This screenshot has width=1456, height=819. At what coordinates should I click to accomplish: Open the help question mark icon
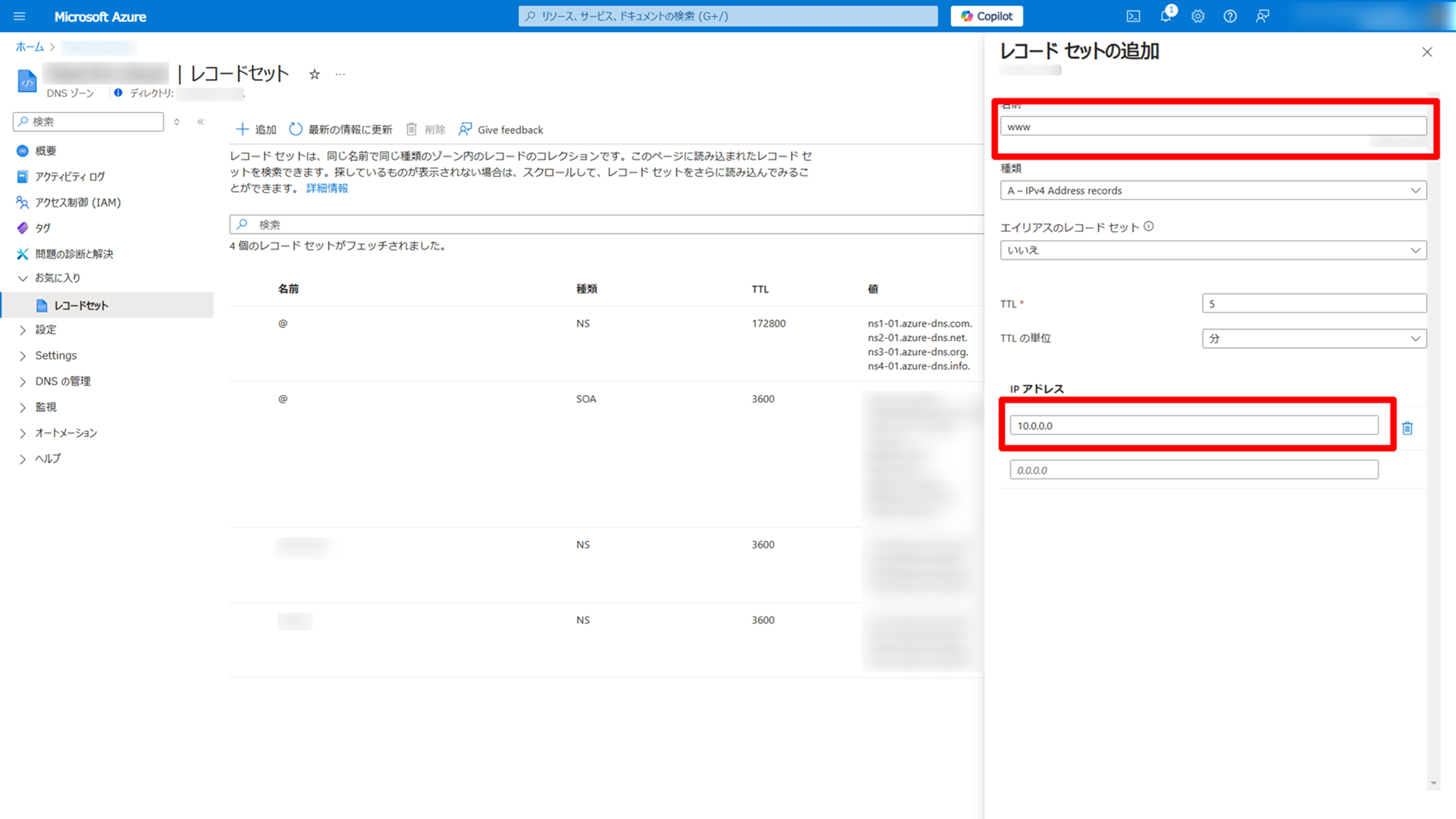coord(1230,16)
